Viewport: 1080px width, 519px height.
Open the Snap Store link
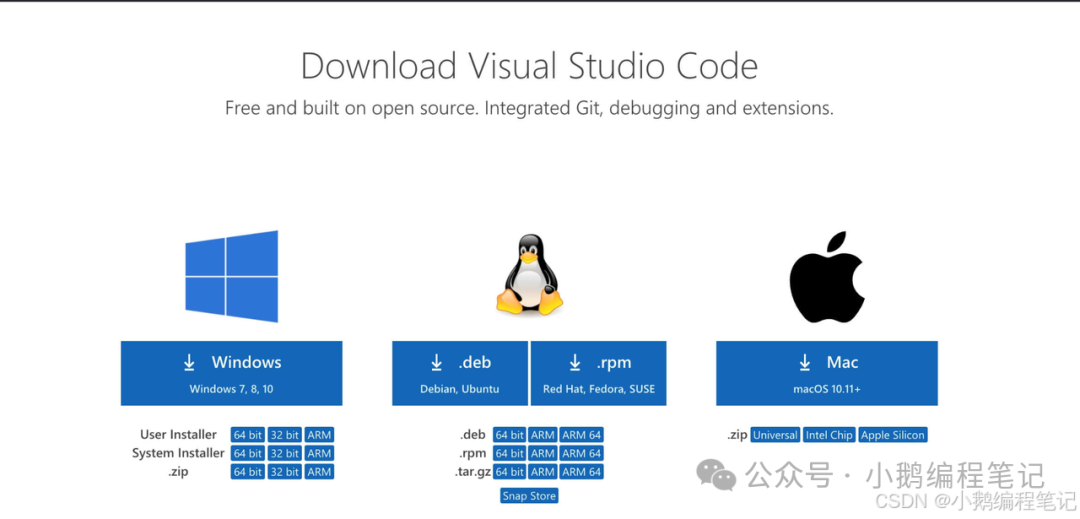[529, 496]
